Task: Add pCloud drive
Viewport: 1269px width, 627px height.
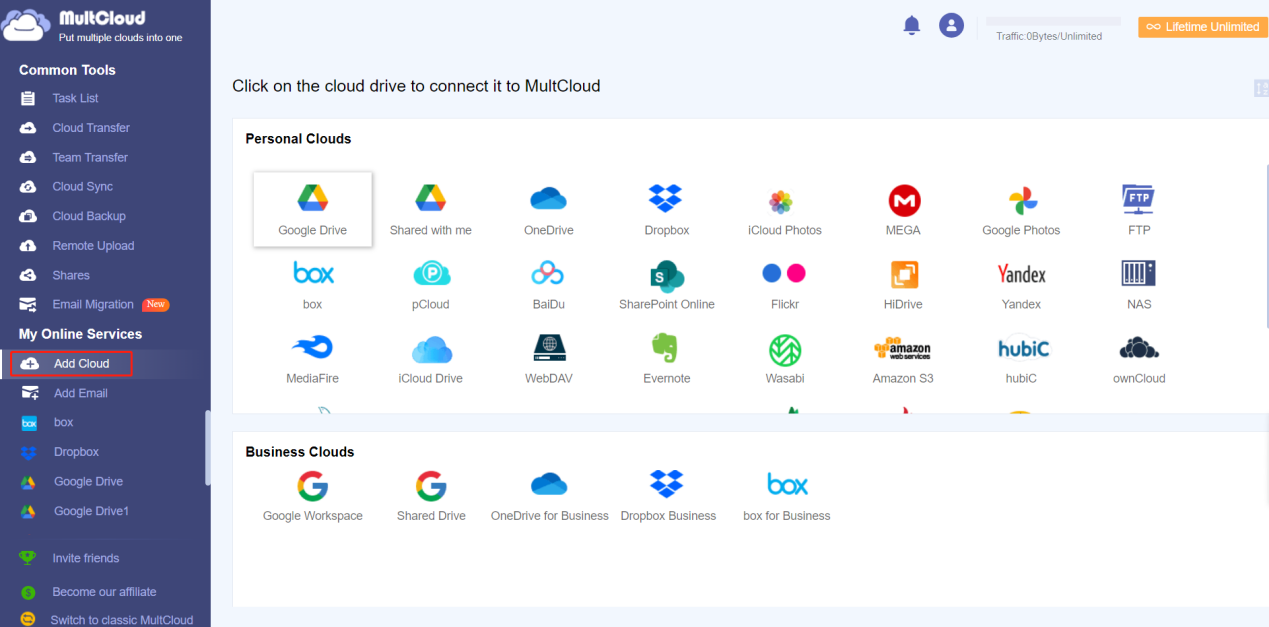Action: pos(431,284)
